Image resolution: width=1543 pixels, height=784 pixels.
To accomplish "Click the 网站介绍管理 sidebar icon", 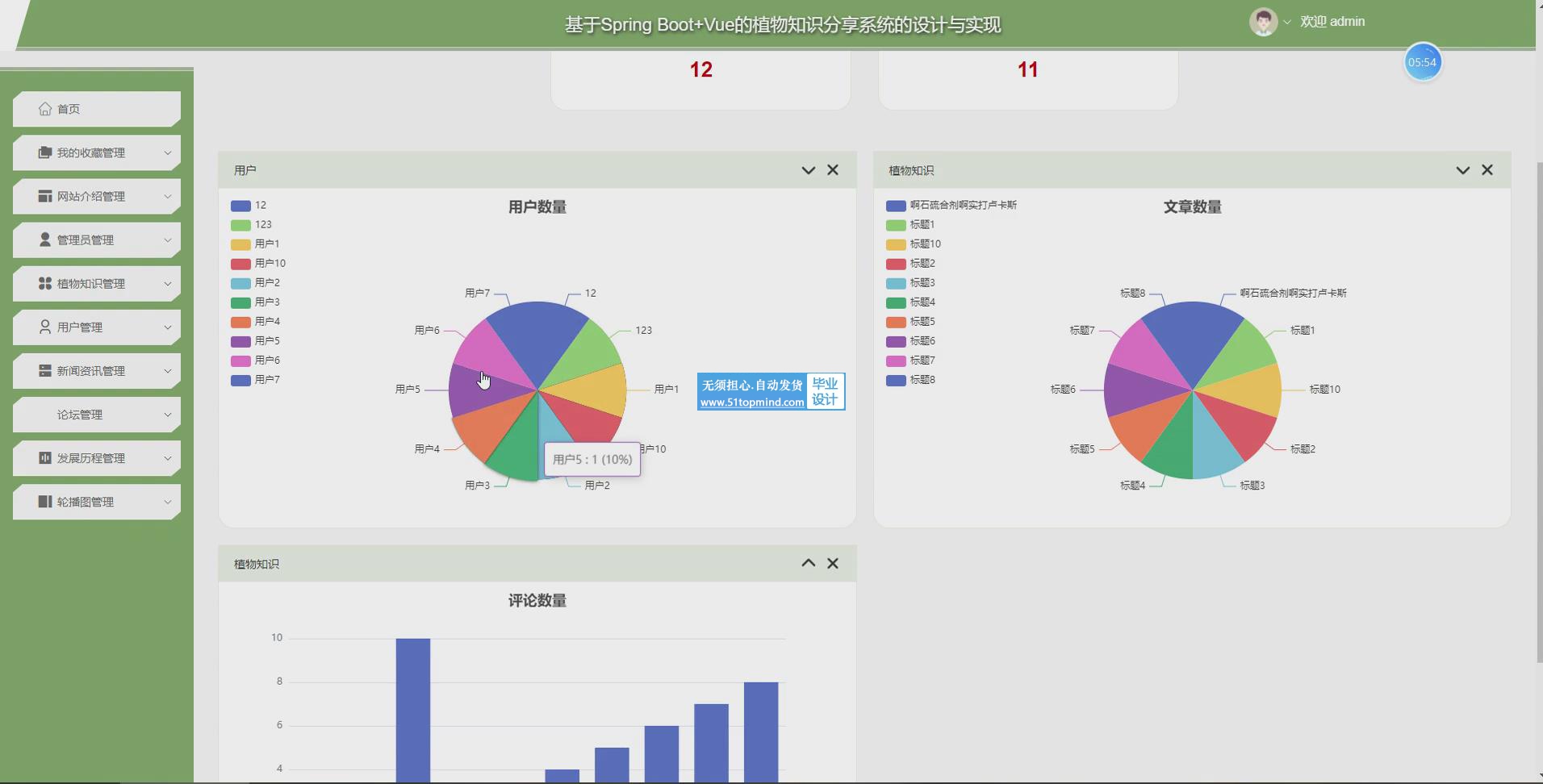I will (45, 196).
